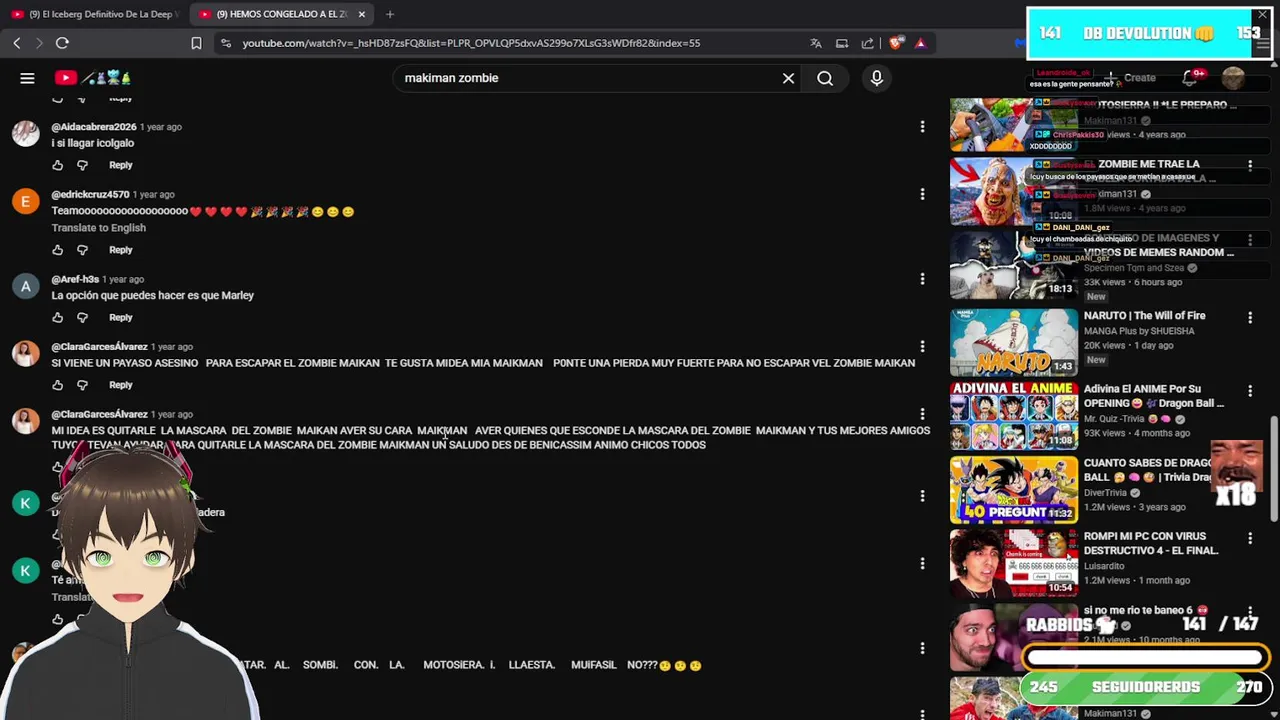
Task: Open the @edrickcruz4570 username link
Action: pos(90,194)
